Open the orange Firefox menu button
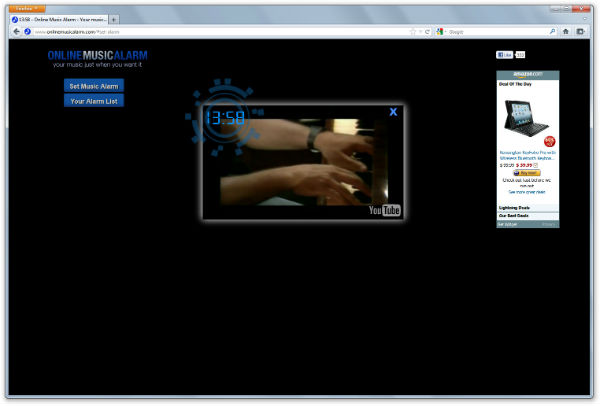This screenshot has height=406, width=600. (x=27, y=8)
